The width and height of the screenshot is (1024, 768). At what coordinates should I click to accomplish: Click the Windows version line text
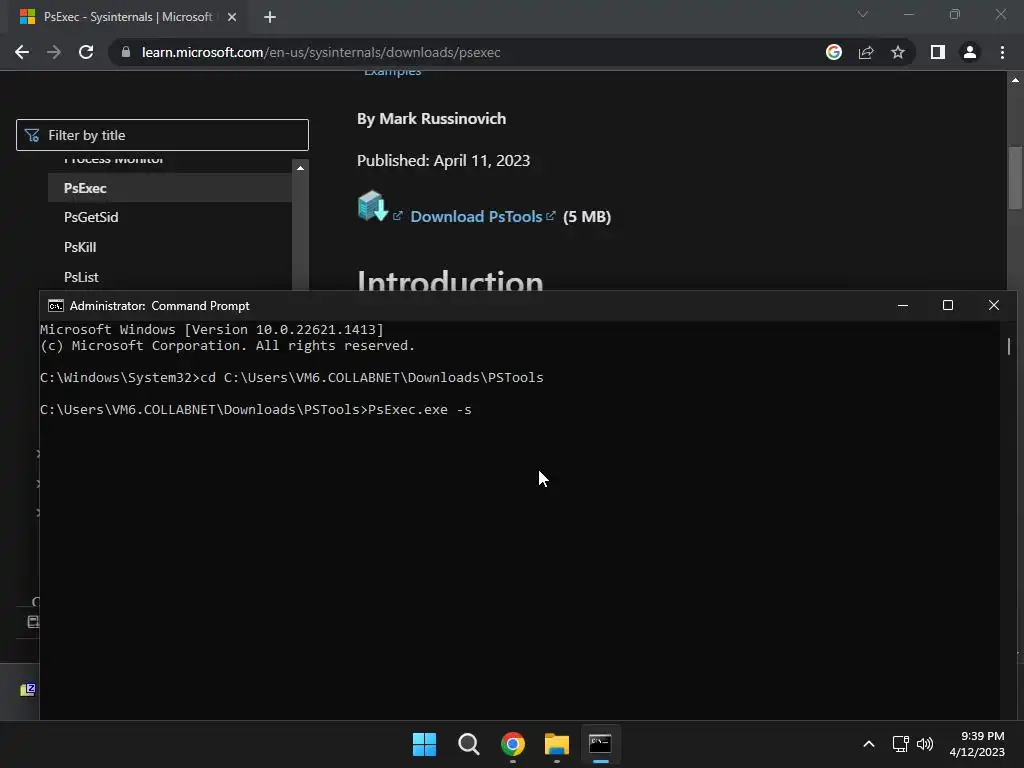click(x=212, y=329)
